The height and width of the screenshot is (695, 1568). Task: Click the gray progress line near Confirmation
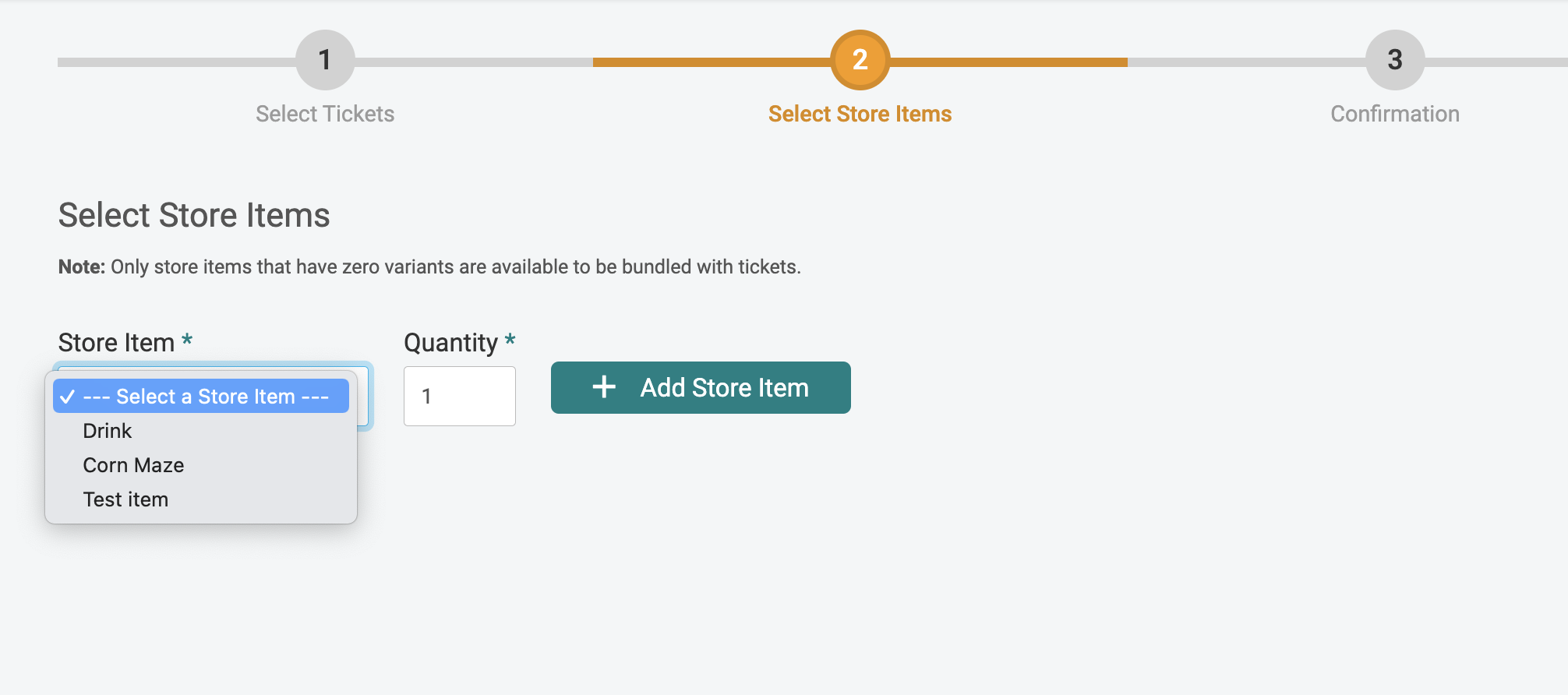[1247, 62]
